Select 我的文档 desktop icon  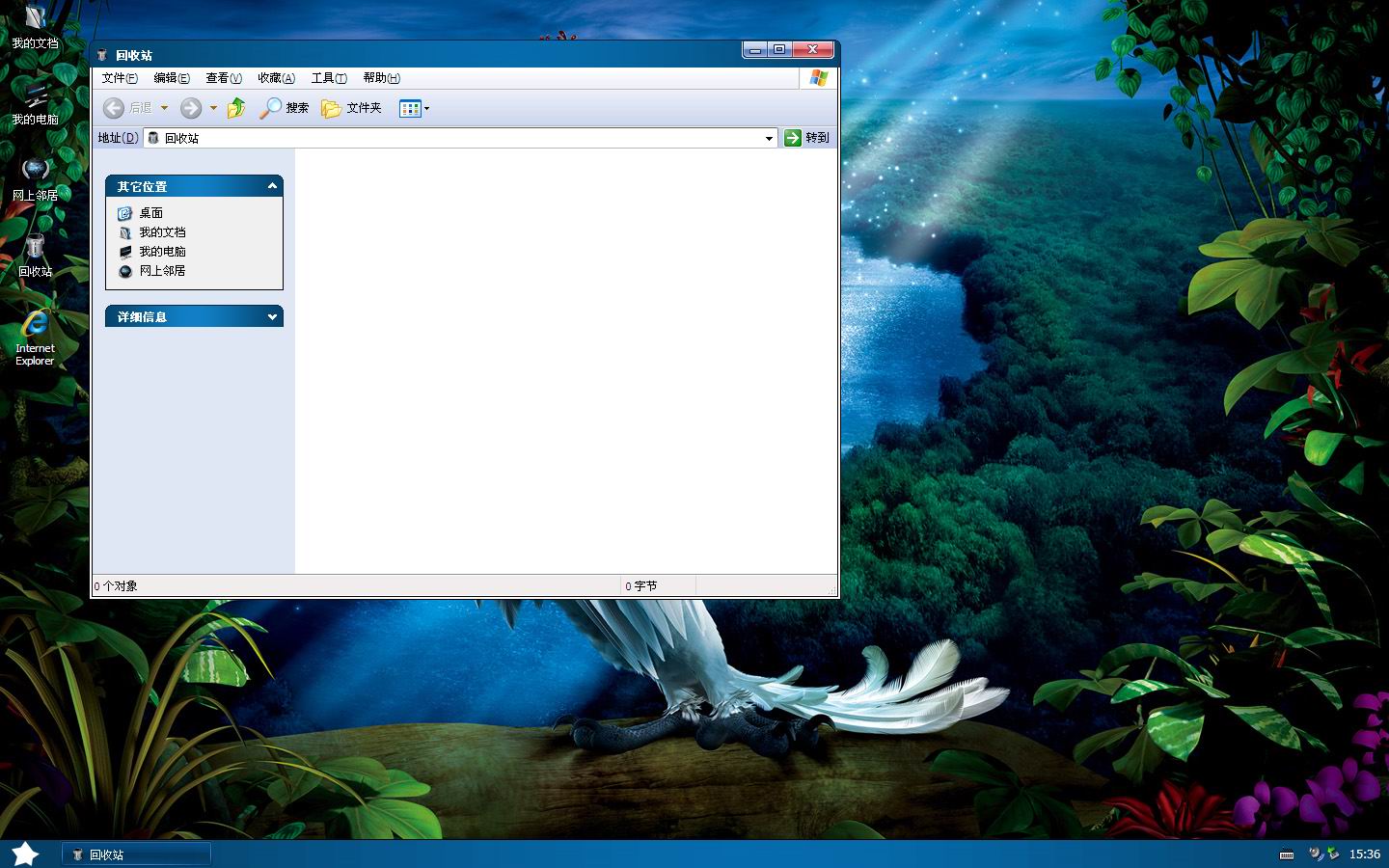tap(35, 28)
